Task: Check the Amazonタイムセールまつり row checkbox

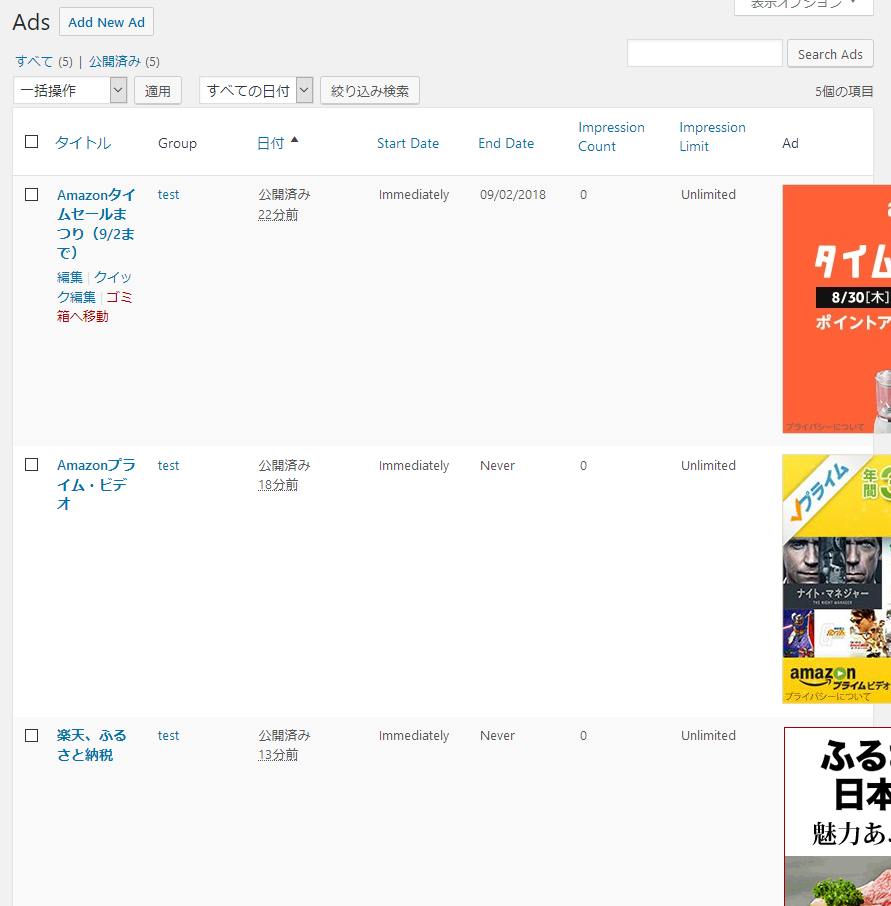Action: click(32, 195)
